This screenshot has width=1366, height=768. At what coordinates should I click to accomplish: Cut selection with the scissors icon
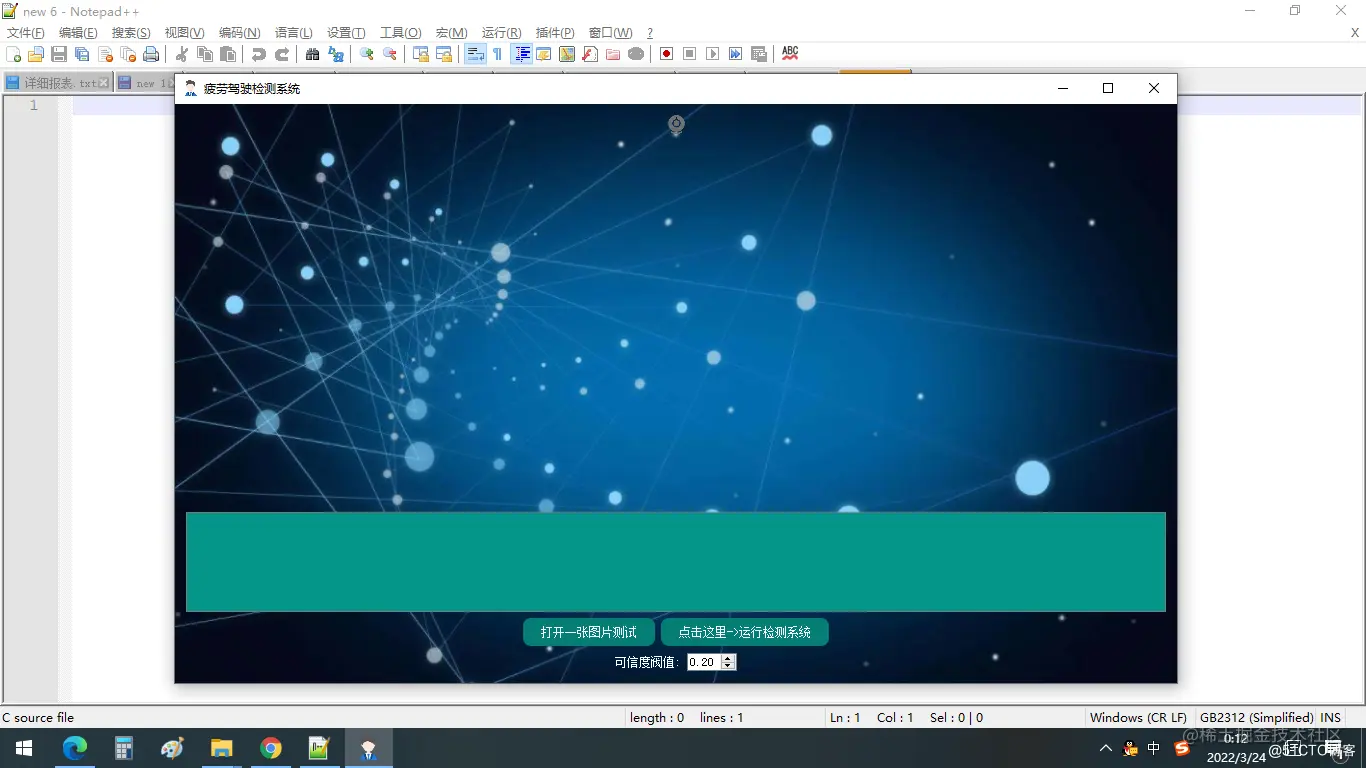click(x=182, y=54)
